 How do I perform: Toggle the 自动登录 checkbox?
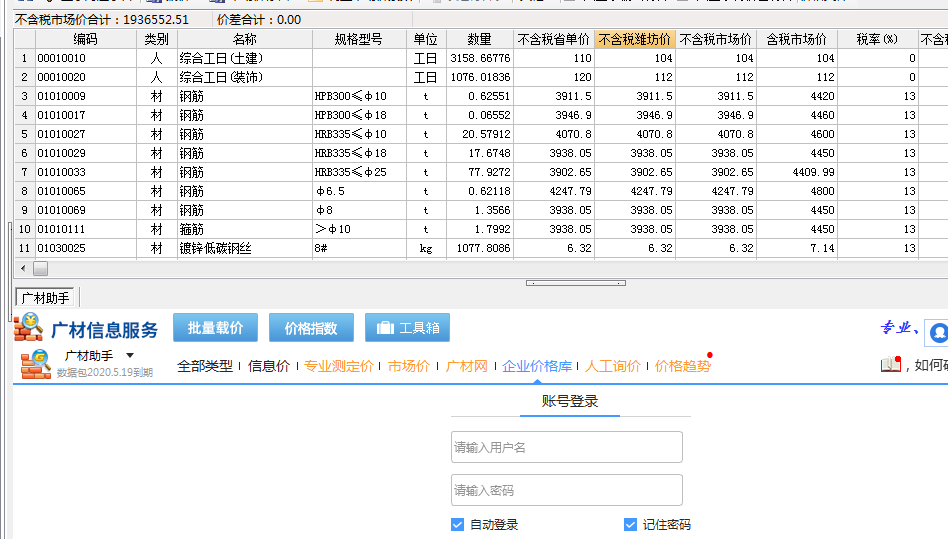(x=458, y=524)
